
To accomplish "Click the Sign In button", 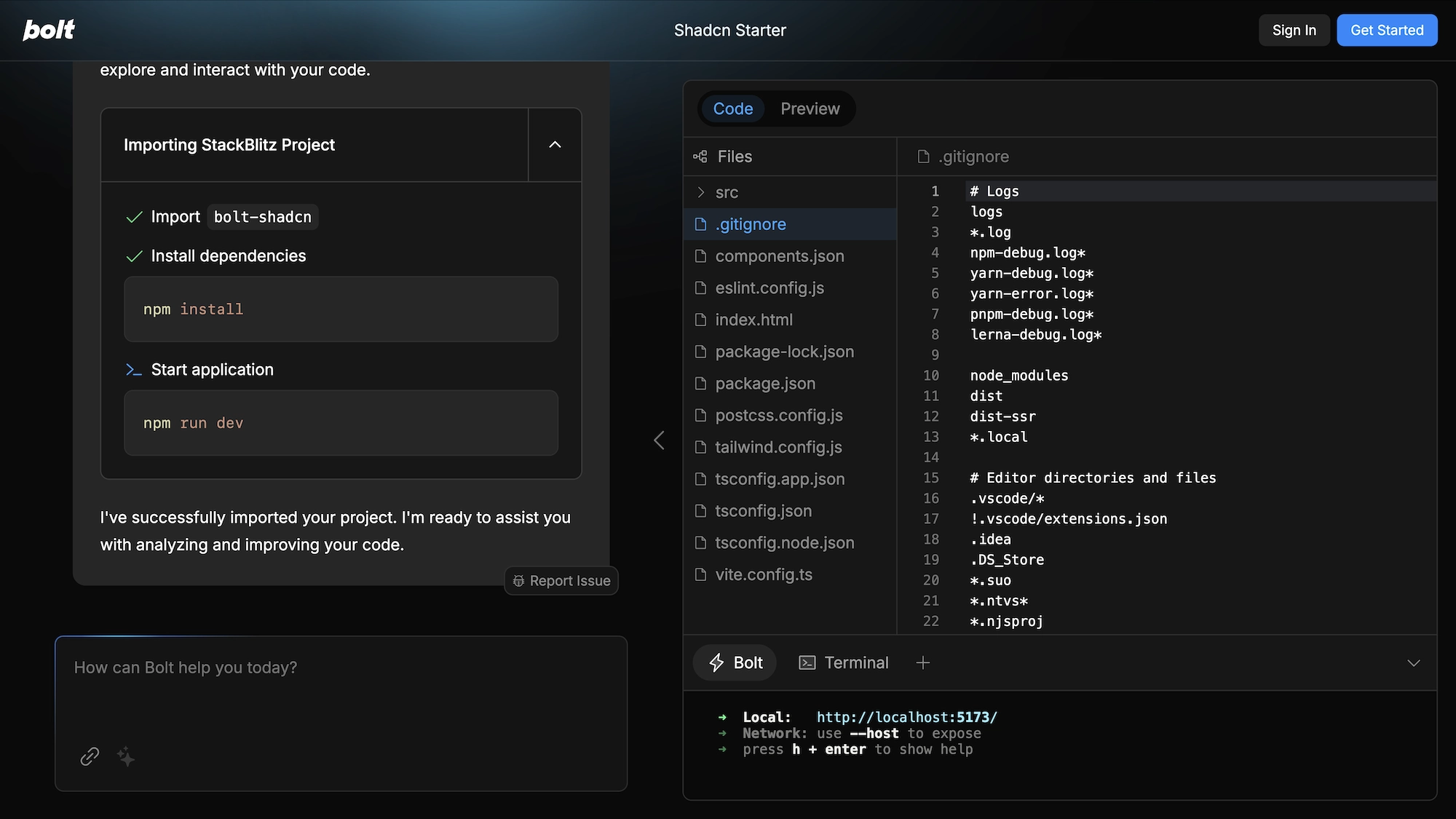I will click(x=1294, y=30).
